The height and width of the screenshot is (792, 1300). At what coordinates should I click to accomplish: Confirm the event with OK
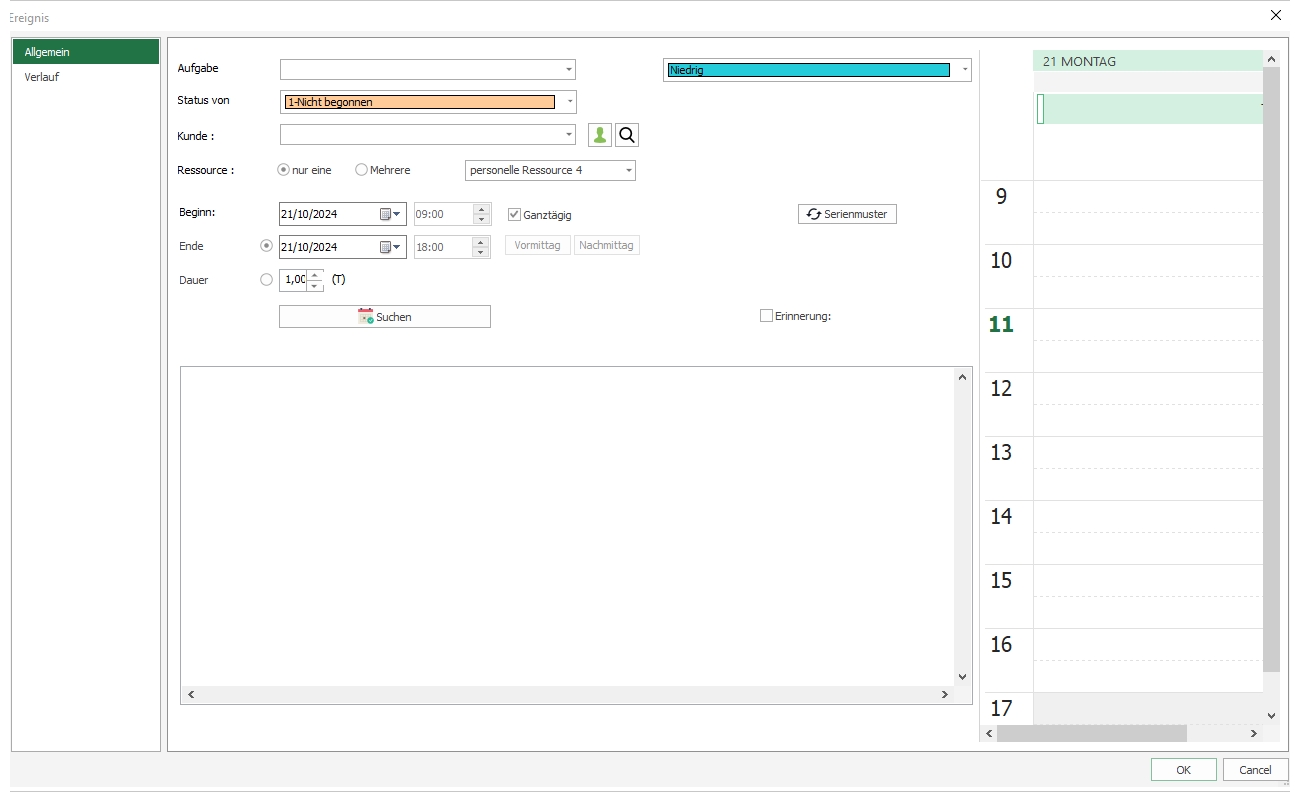(x=1183, y=770)
